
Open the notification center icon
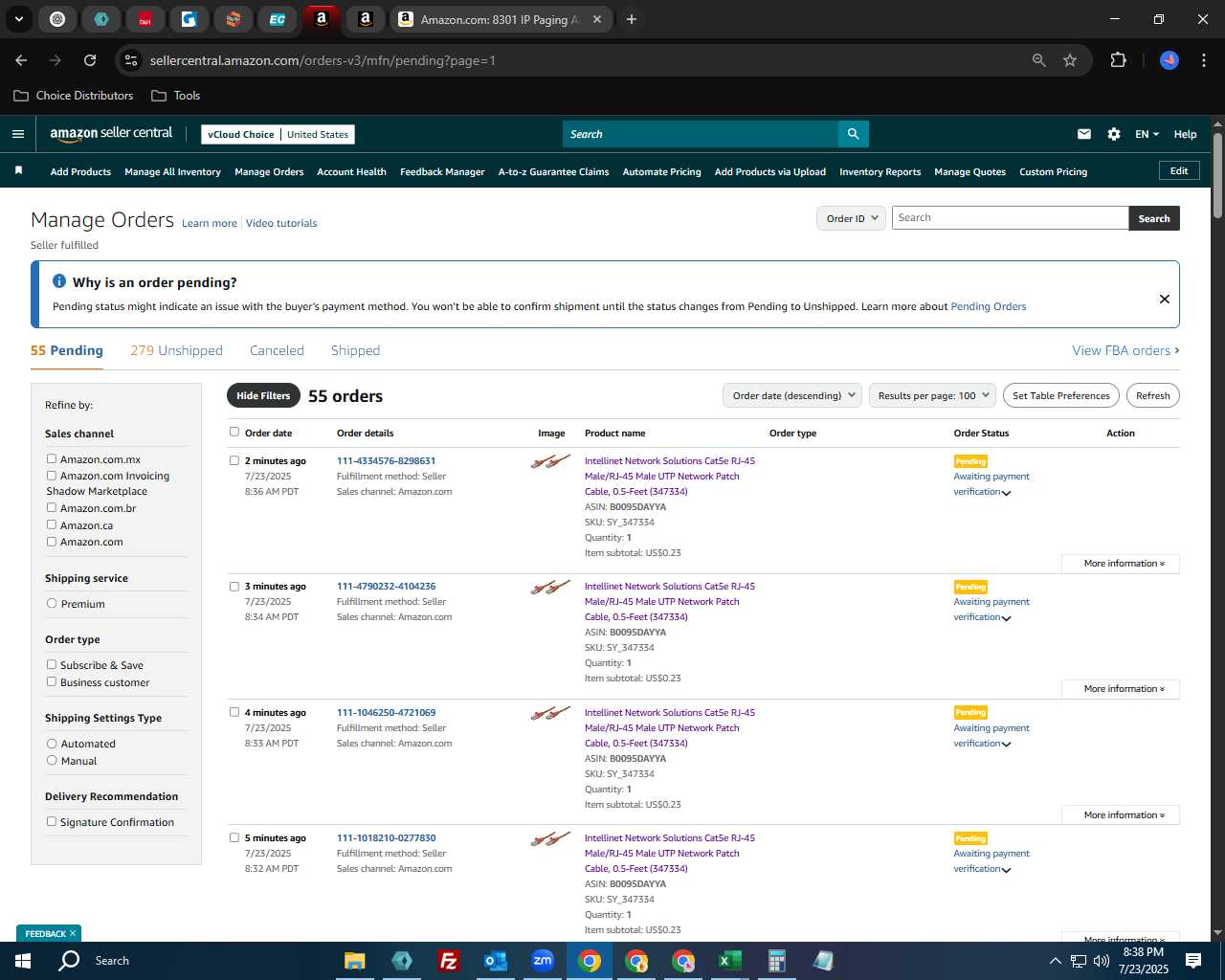coord(1193,961)
